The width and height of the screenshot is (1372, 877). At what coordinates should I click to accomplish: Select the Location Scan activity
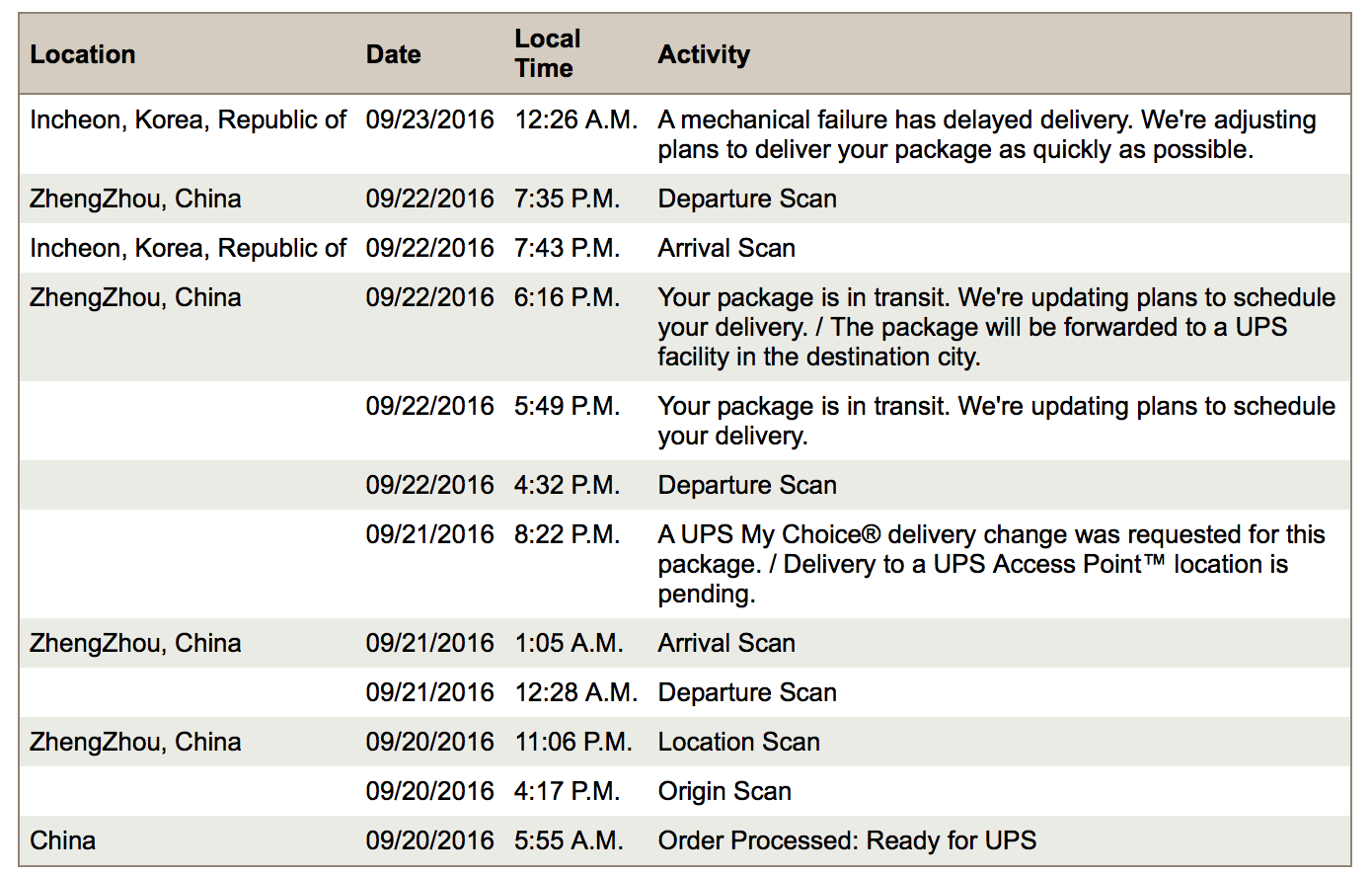click(739, 742)
